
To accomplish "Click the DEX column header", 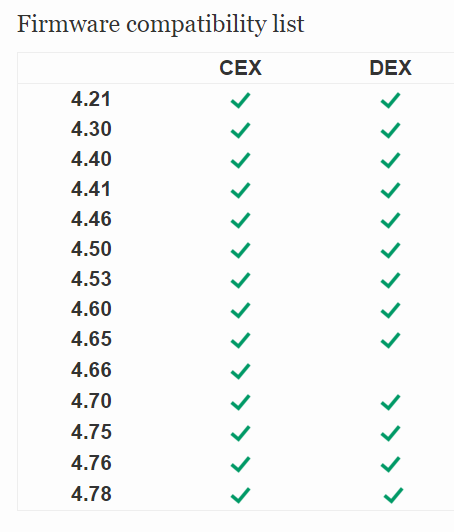I will point(390,68).
